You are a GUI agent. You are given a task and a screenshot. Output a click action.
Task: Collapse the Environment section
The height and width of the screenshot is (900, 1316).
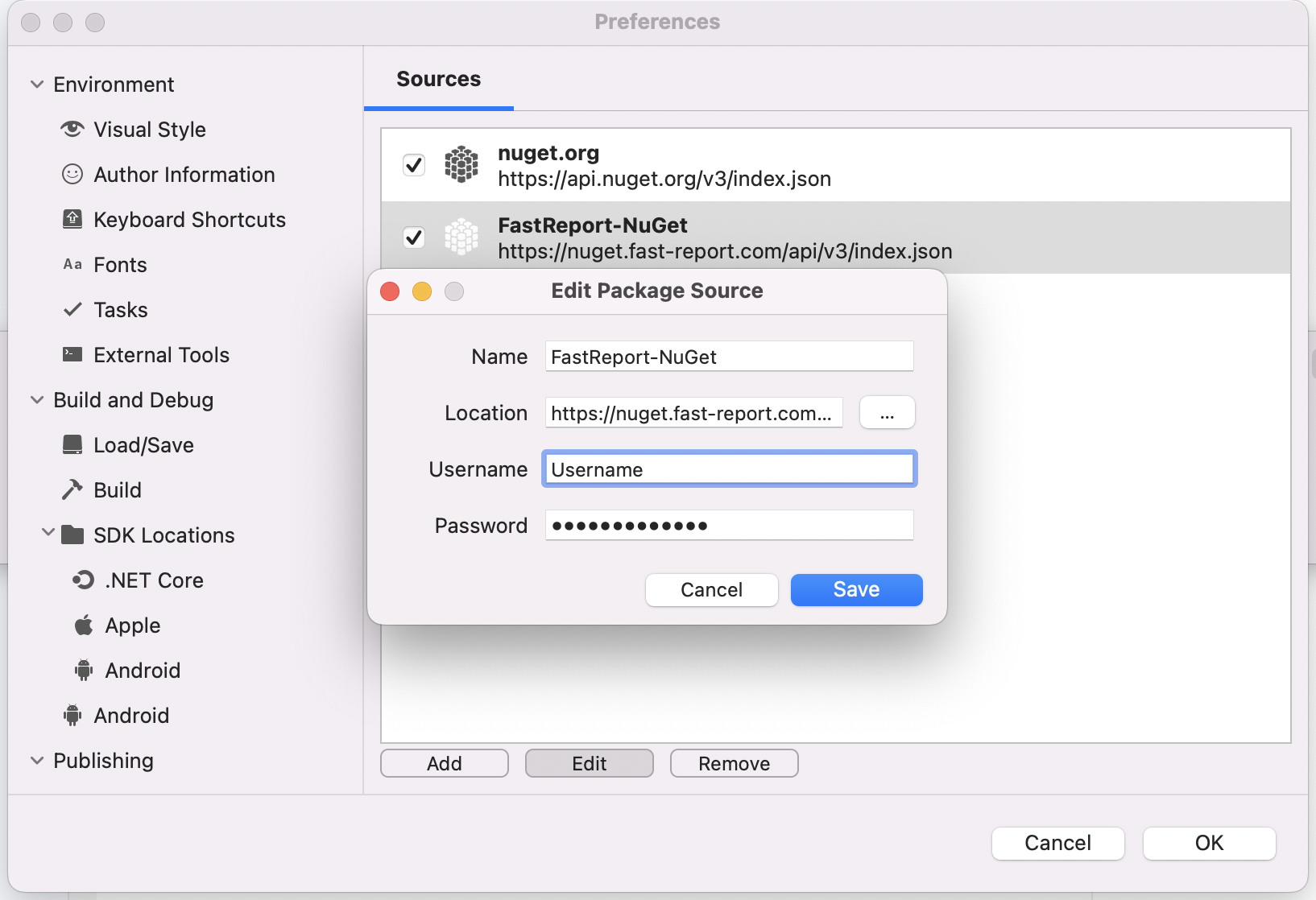pos(37,85)
